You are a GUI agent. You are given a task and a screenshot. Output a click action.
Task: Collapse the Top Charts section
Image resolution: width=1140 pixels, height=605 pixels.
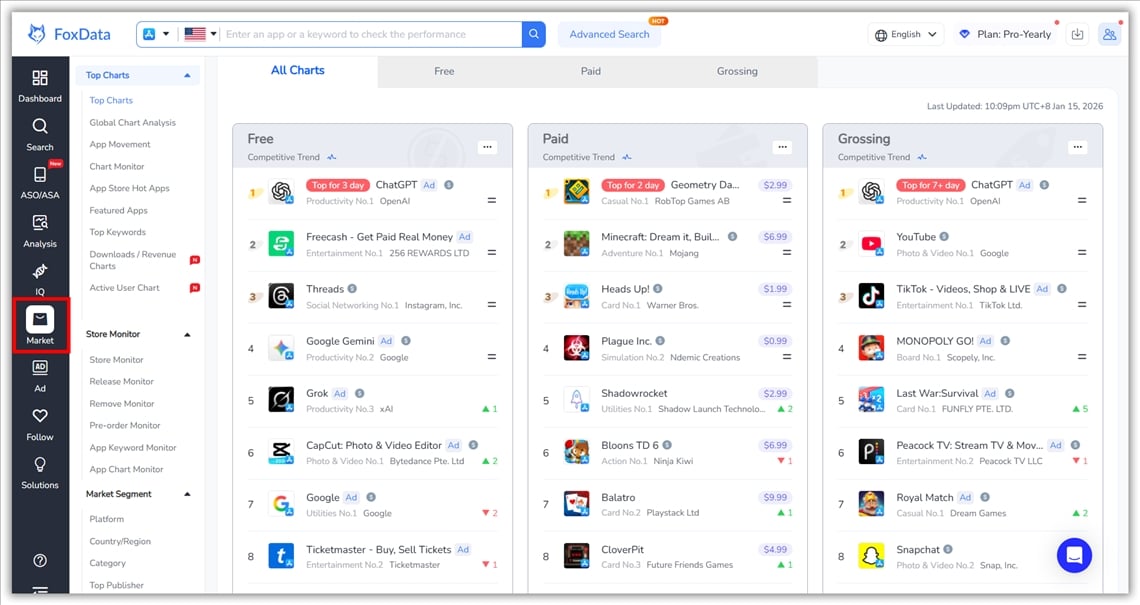tap(186, 74)
